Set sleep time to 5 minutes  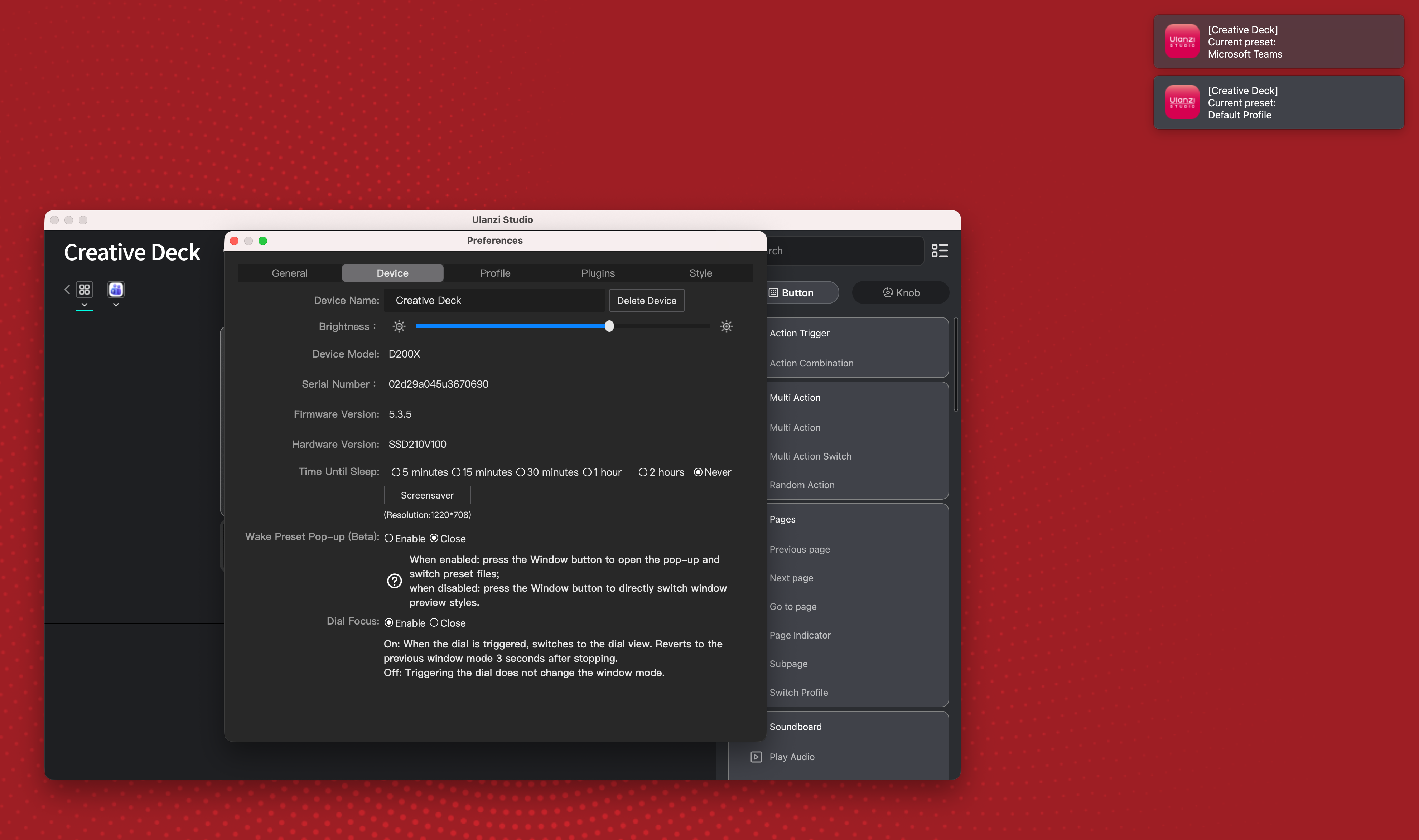pyautogui.click(x=396, y=472)
